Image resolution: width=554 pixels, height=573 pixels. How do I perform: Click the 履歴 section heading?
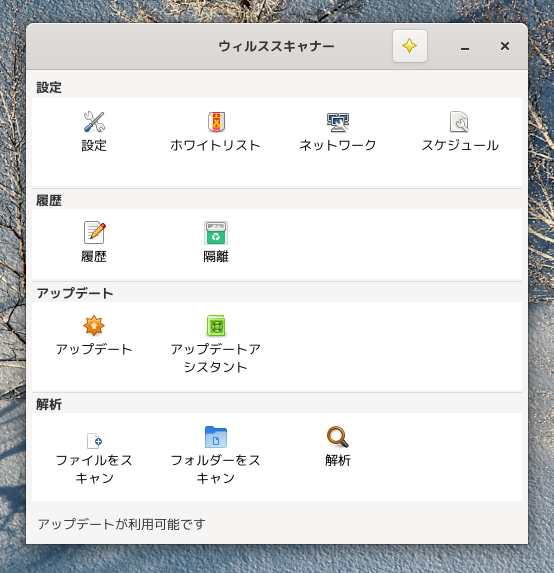(49, 200)
